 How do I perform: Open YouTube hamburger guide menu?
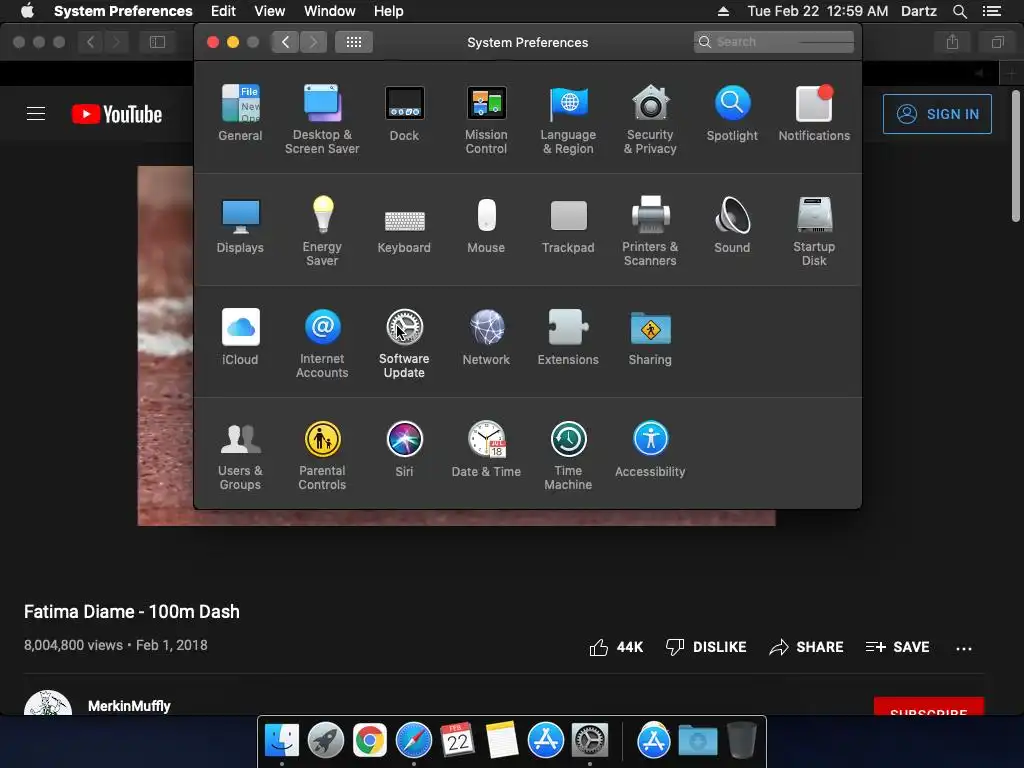(36, 114)
